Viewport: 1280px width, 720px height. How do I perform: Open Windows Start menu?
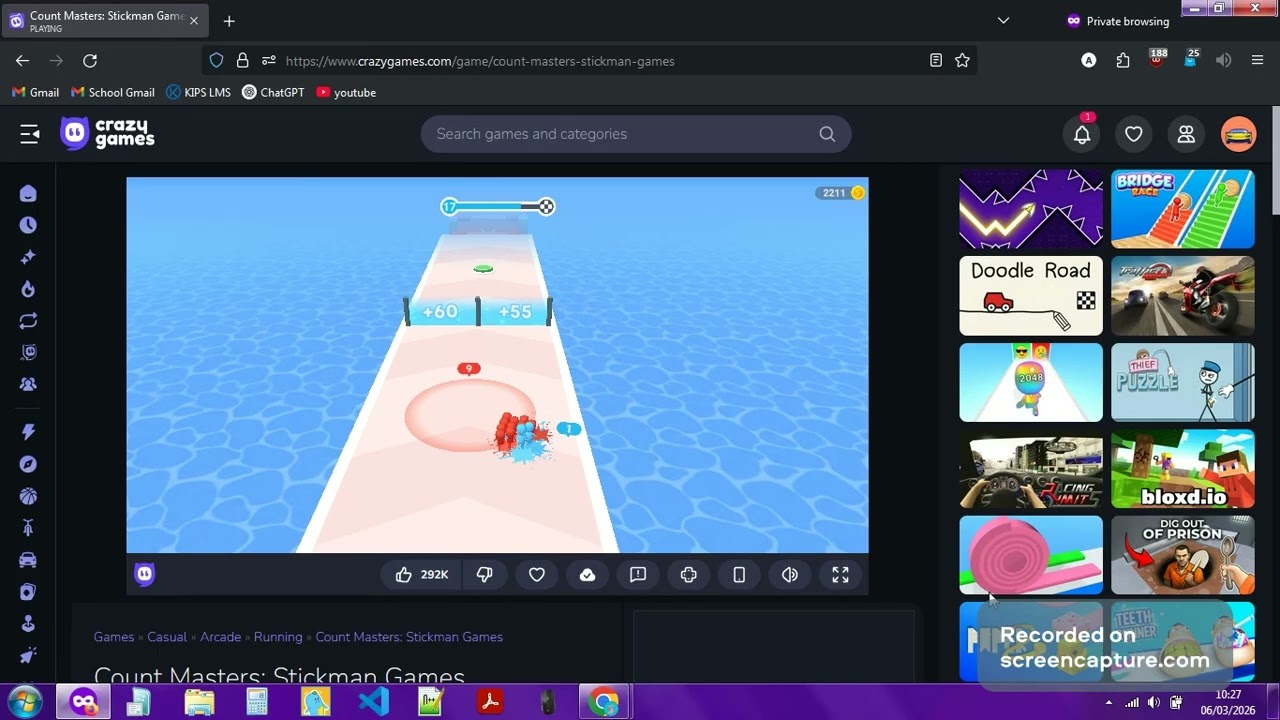coord(23,701)
